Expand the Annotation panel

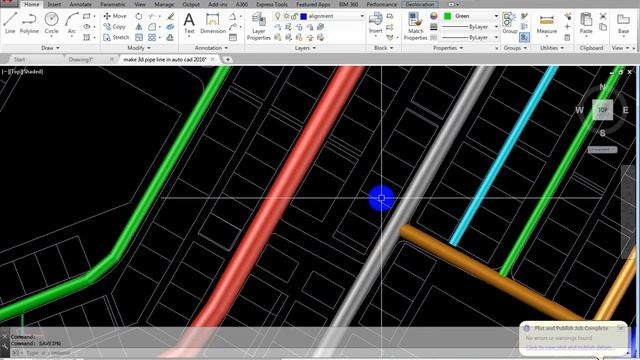[x=211, y=48]
